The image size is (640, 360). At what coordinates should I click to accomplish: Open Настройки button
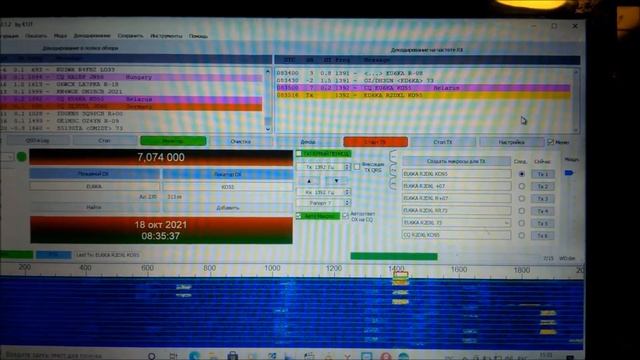511,142
